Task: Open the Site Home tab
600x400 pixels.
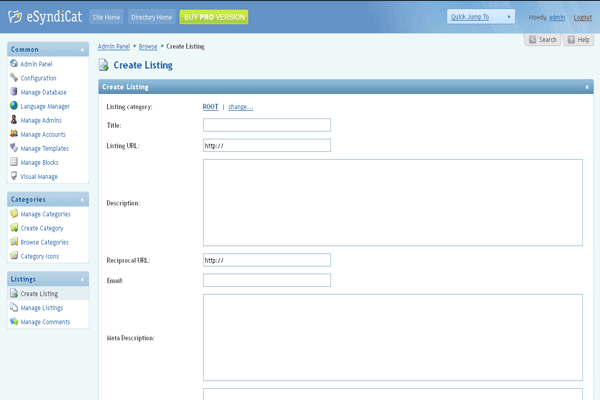Action: click(x=106, y=17)
